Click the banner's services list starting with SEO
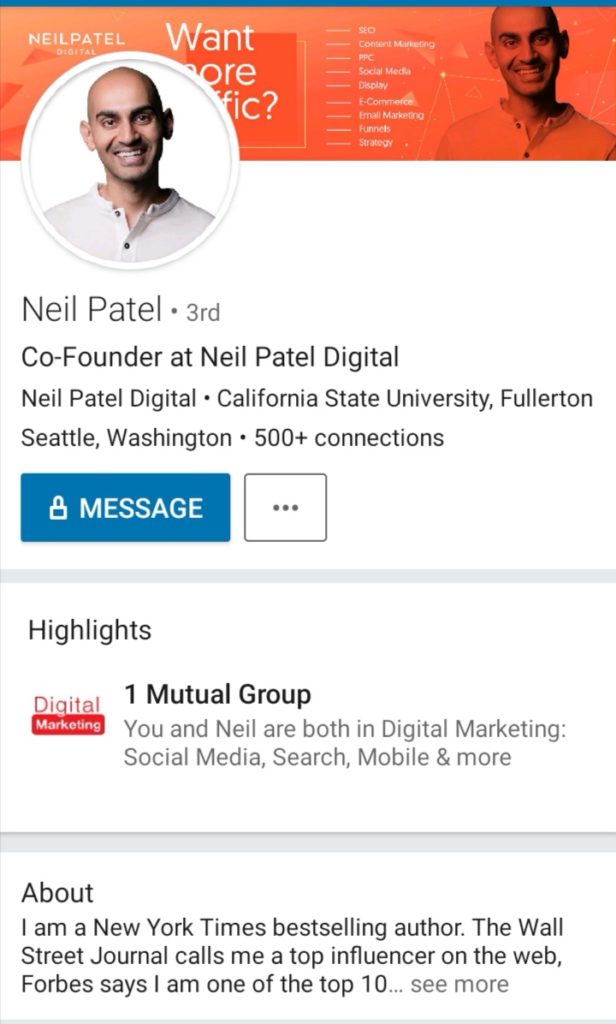This screenshot has width=616, height=1024. 390,87
